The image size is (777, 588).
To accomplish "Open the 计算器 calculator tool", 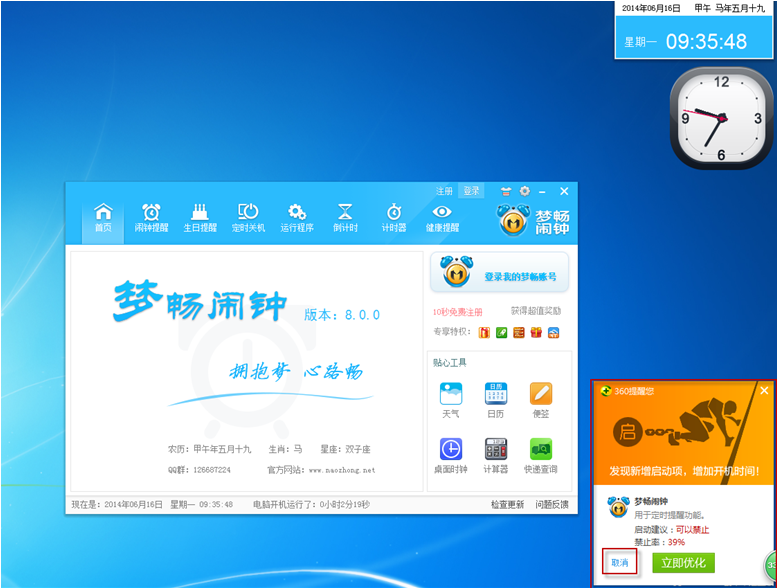I will [496, 456].
